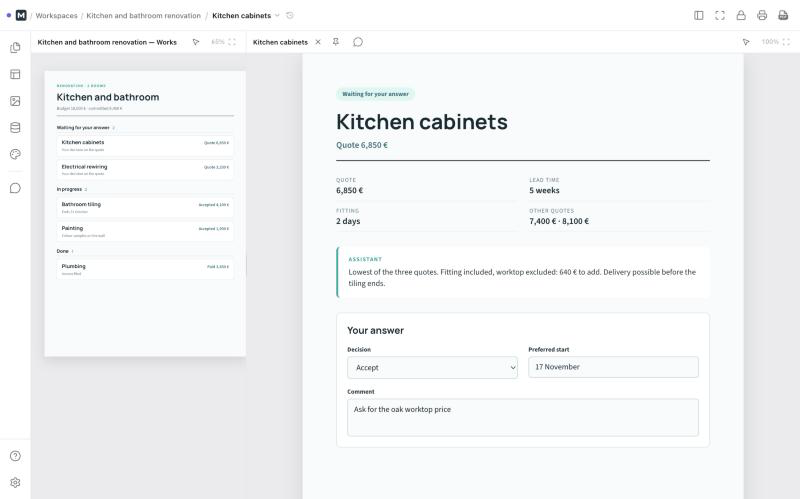Open the image assets icon in sidebar
Viewport: 800px width, 499px height.
coord(15,101)
